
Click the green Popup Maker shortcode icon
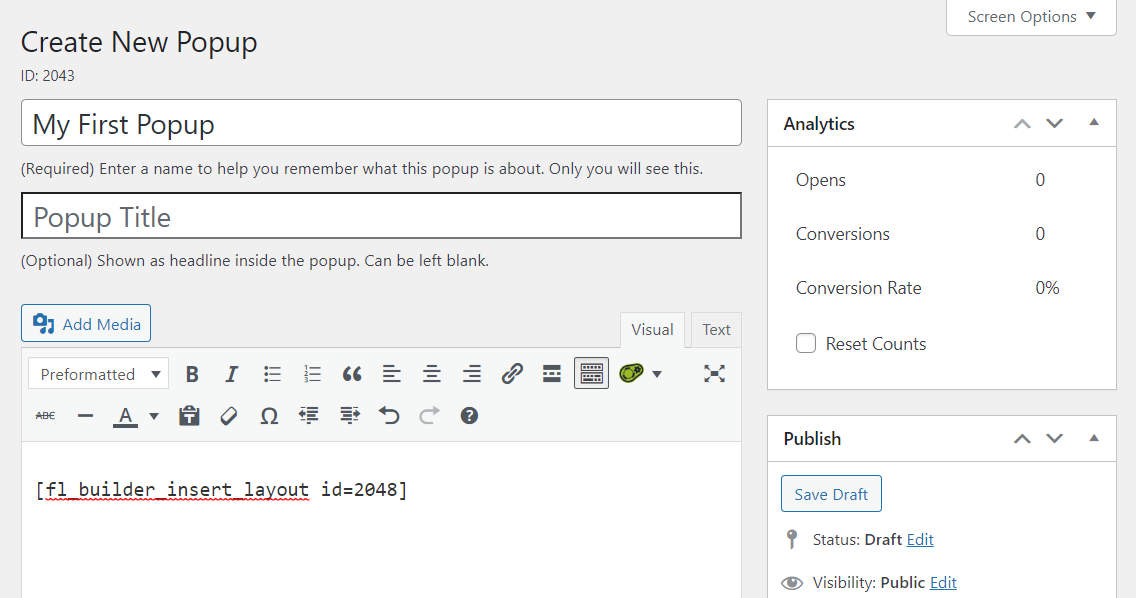631,374
